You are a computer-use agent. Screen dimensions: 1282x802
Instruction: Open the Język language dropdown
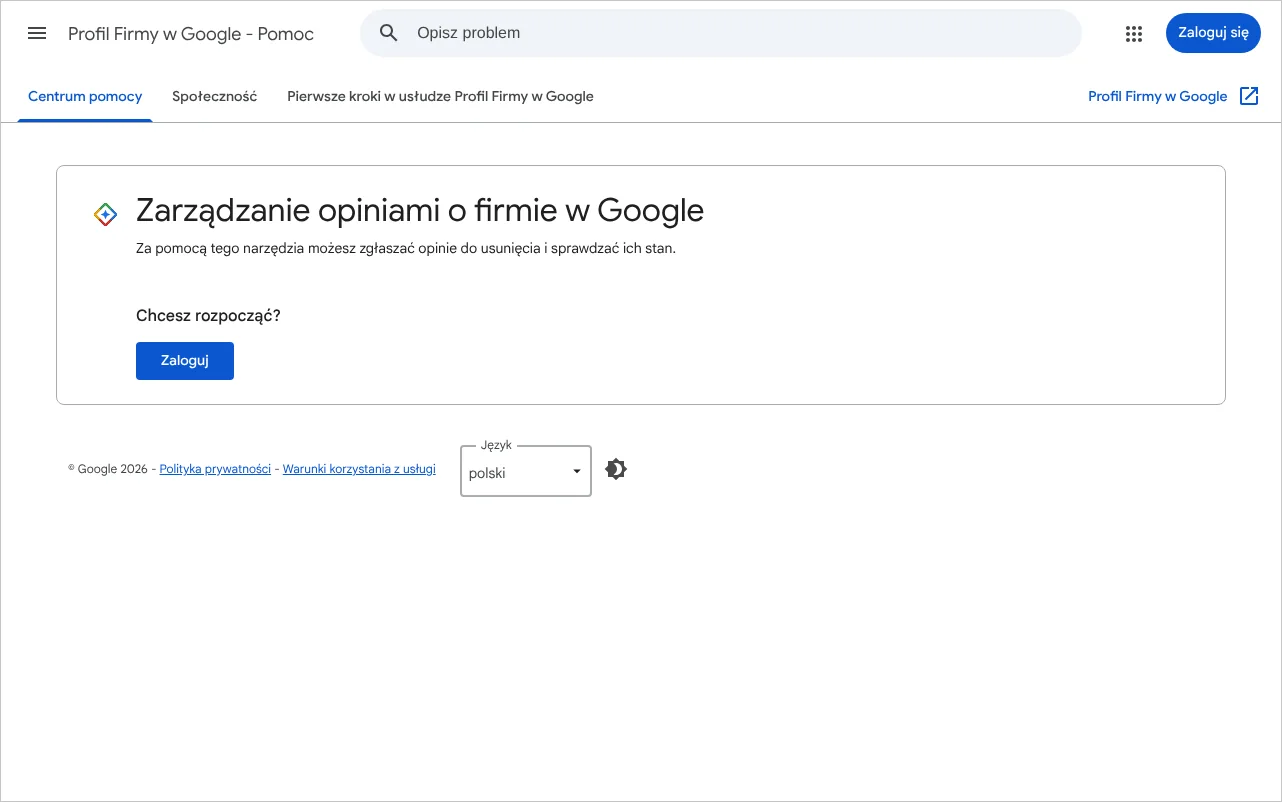(x=526, y=471)
